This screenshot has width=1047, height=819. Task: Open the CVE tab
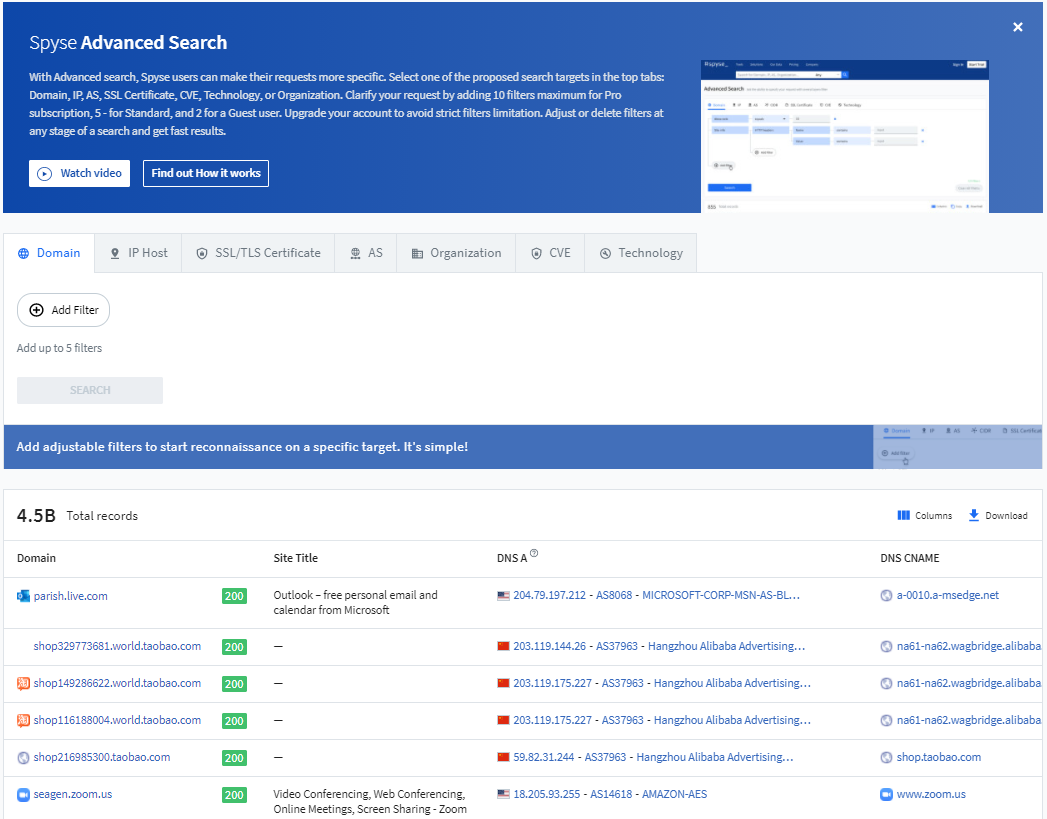(550, 252)
